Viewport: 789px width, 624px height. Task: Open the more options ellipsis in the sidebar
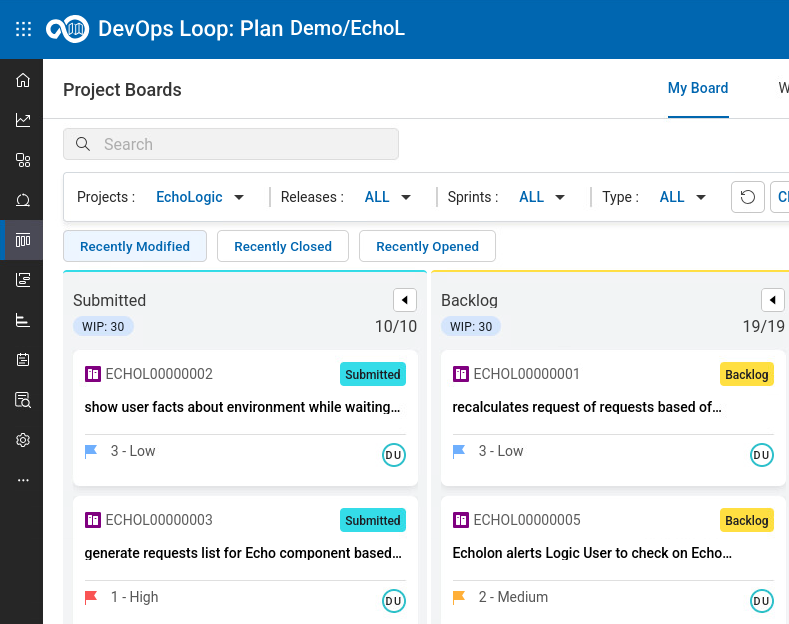(x=23, y=480)
